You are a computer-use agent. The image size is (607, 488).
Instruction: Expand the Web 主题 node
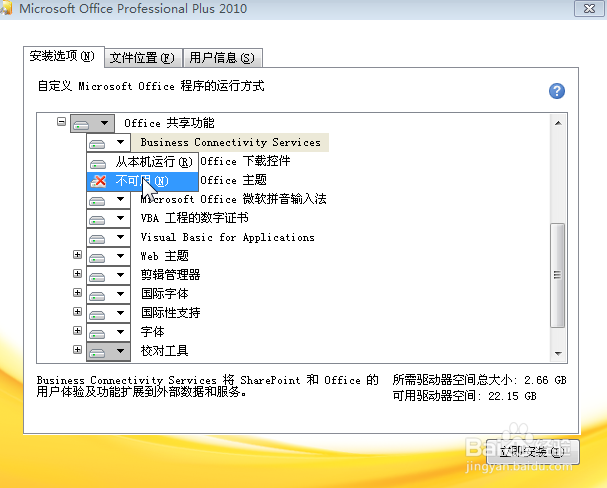click(77, 255)
